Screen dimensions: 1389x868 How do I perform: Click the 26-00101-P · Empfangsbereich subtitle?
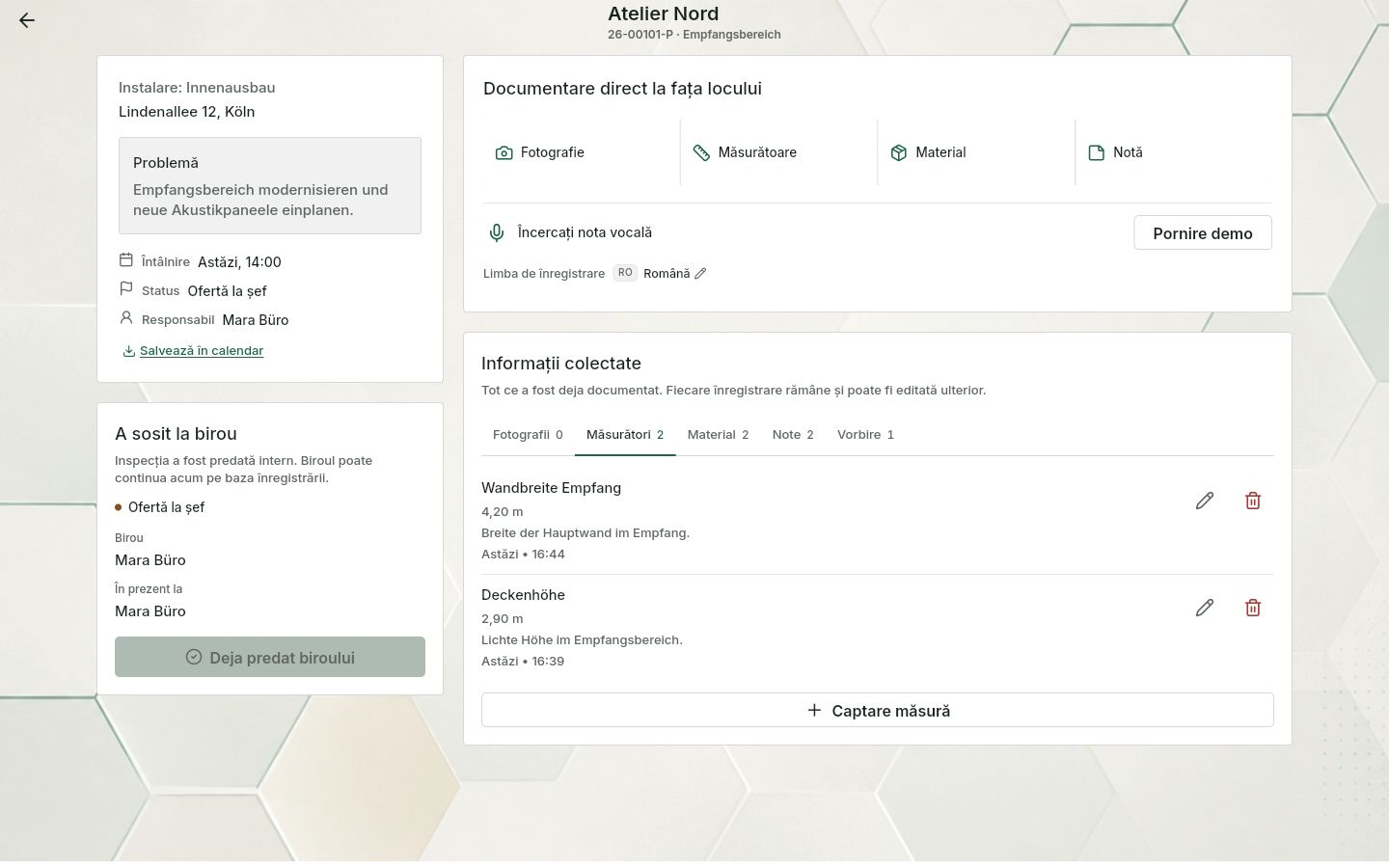pyautogui.click(x=694, y=35)
